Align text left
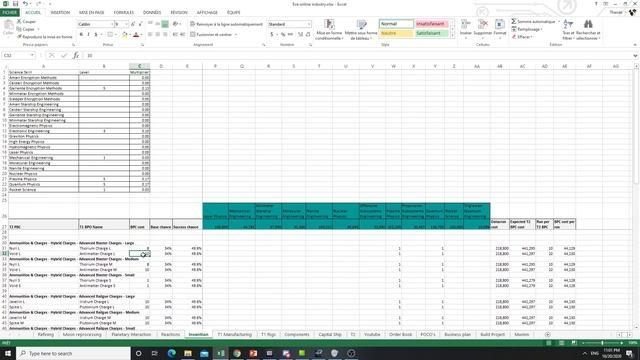Screen dimensions: 640x360 pyautogui.click(x=150, y=35)
